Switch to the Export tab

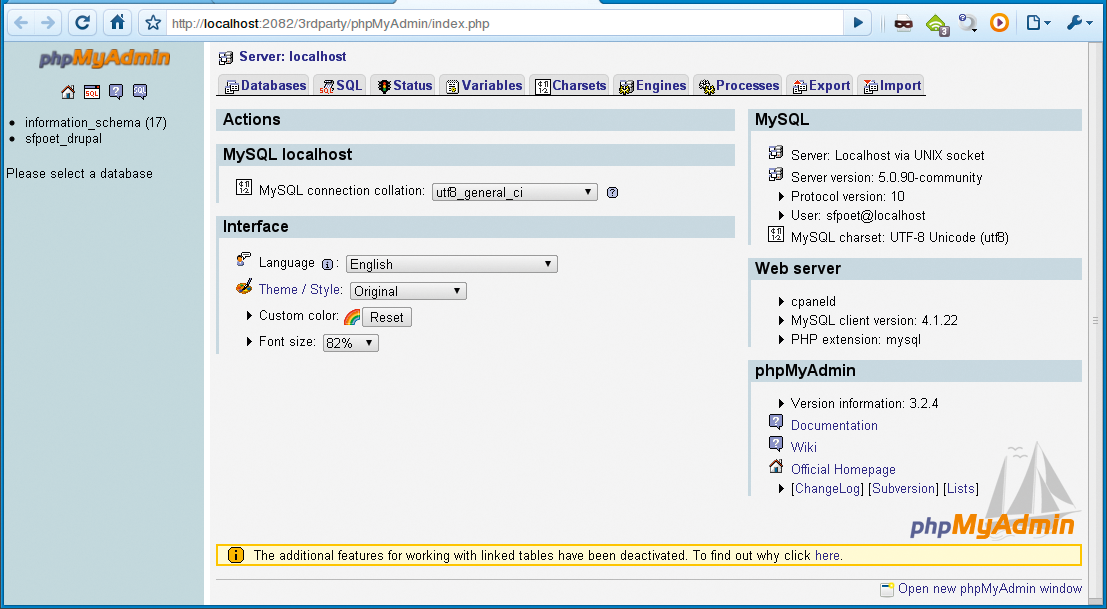point(821,85)
